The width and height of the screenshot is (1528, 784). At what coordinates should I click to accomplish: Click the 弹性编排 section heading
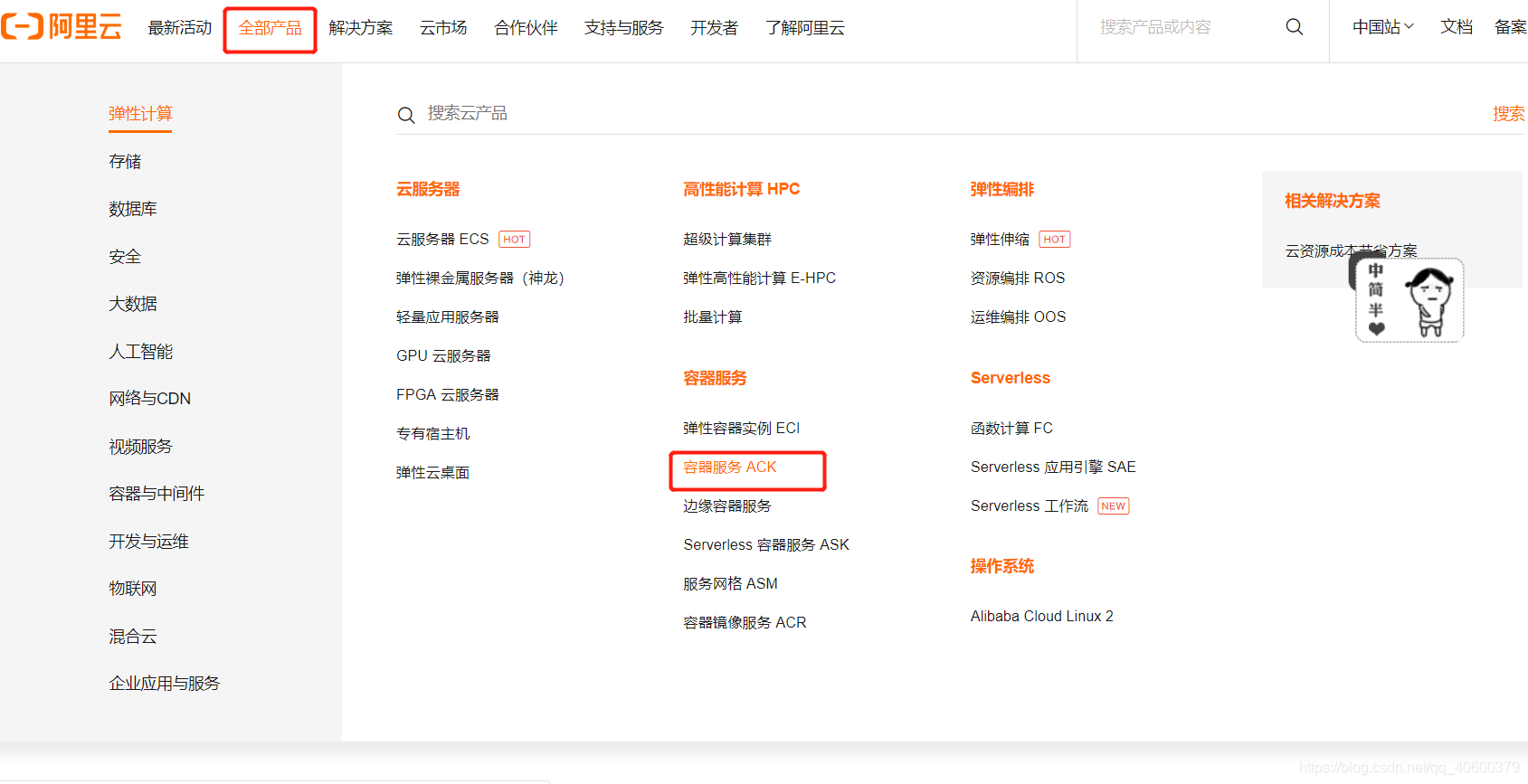pyautogui.click(x=1002, y=189)
